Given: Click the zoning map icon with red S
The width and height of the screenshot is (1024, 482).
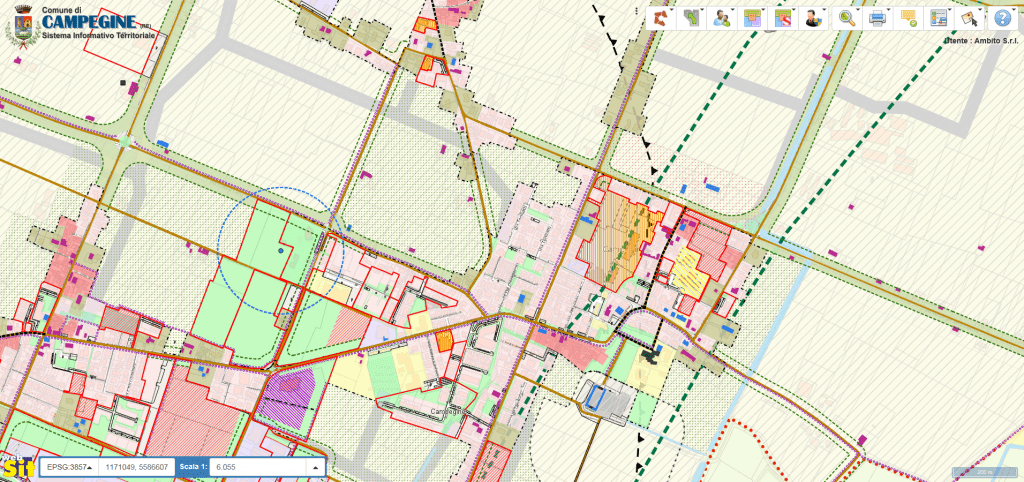Looking at the screenshot, I should [784, 18].
